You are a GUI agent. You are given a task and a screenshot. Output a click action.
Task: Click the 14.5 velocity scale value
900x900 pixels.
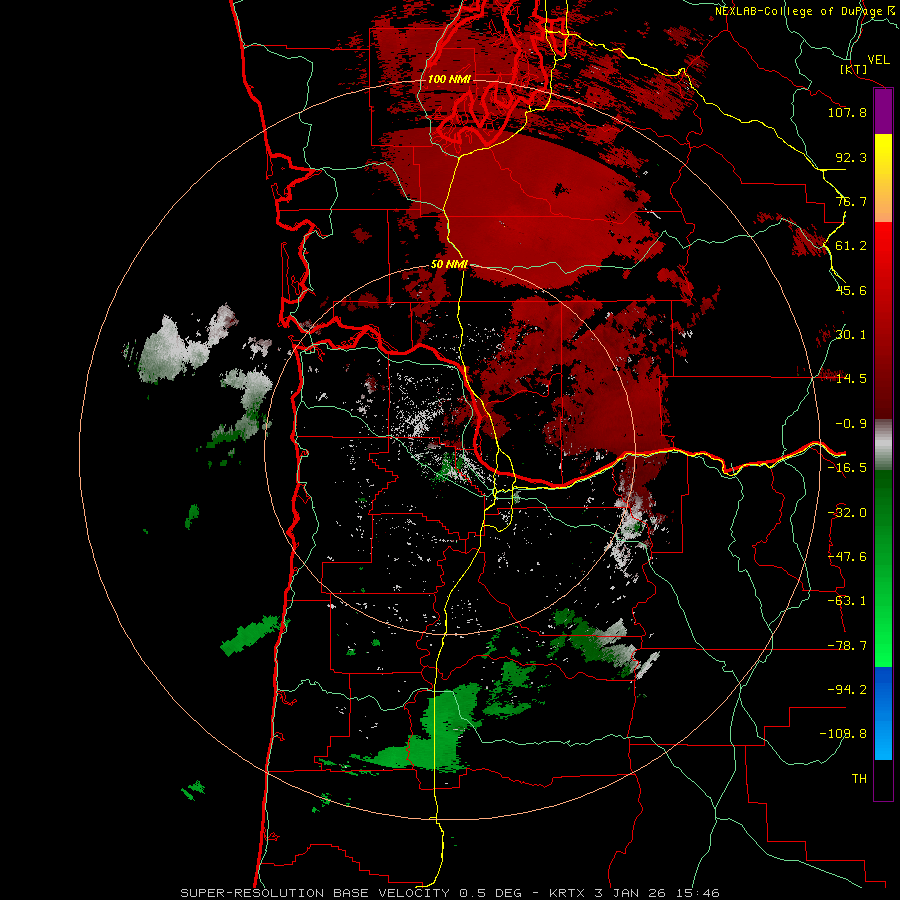pyautogui.click(x=851, y=379)
